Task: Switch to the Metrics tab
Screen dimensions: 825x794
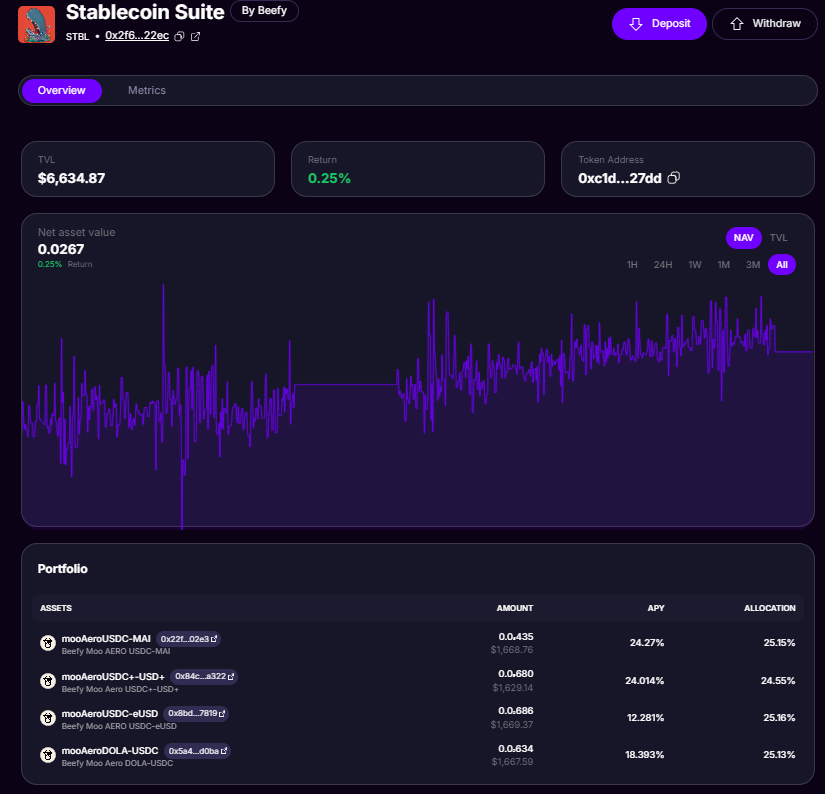Action: pos(147,91)
